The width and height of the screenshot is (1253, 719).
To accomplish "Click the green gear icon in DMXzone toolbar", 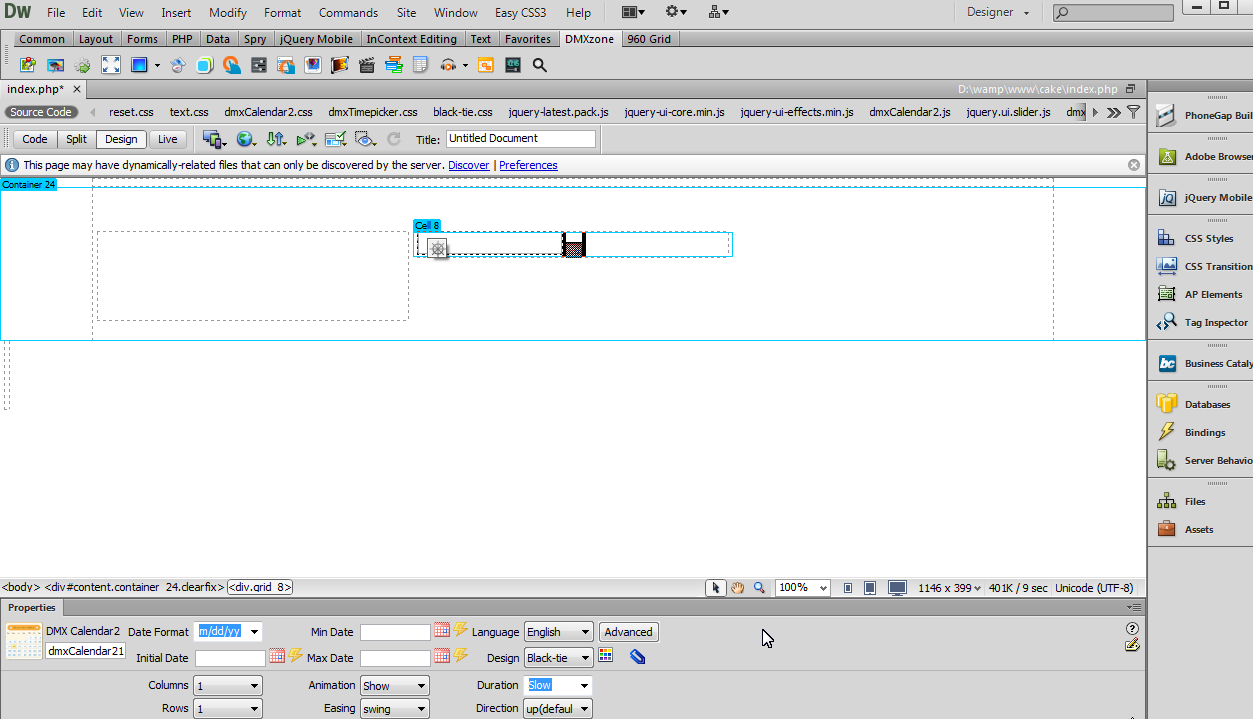I will coord(83,65).
